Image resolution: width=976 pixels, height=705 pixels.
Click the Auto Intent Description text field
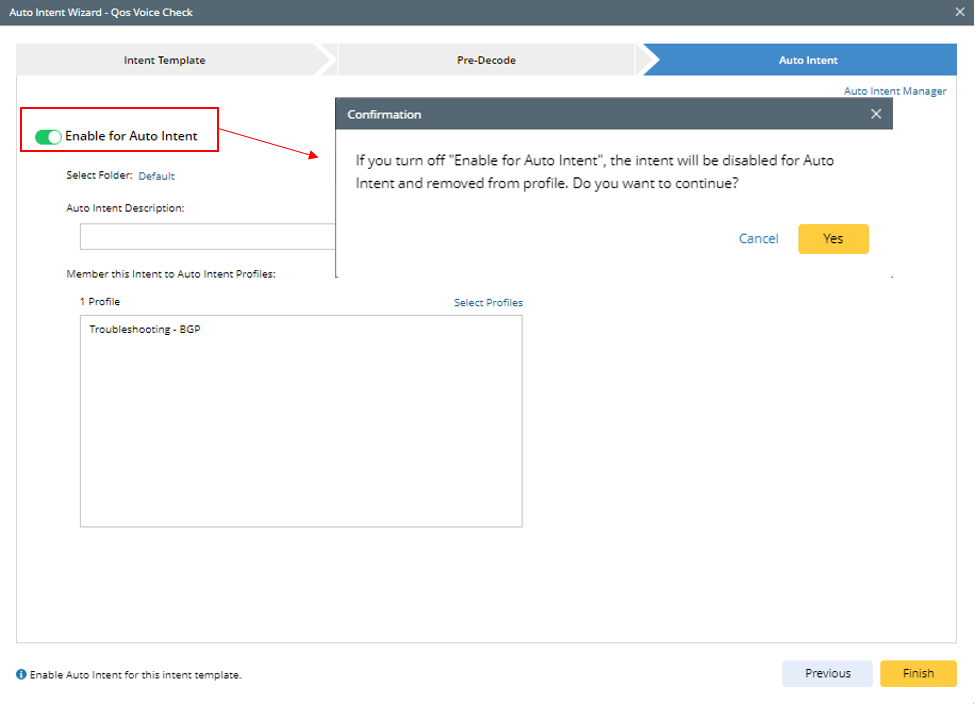pyautogui.click(x=207, y=237)
